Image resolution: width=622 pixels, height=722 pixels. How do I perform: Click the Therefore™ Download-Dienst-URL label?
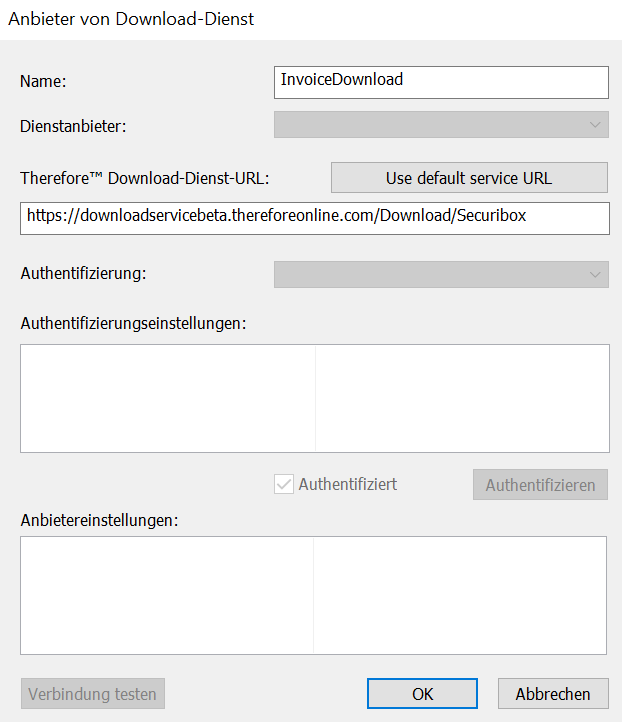coord(145,178)
